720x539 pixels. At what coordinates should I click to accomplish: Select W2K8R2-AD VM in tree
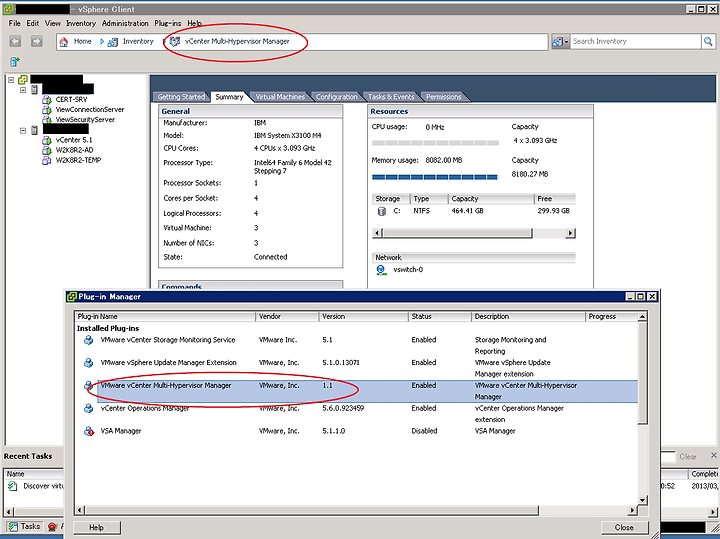[x=74, y=150]
